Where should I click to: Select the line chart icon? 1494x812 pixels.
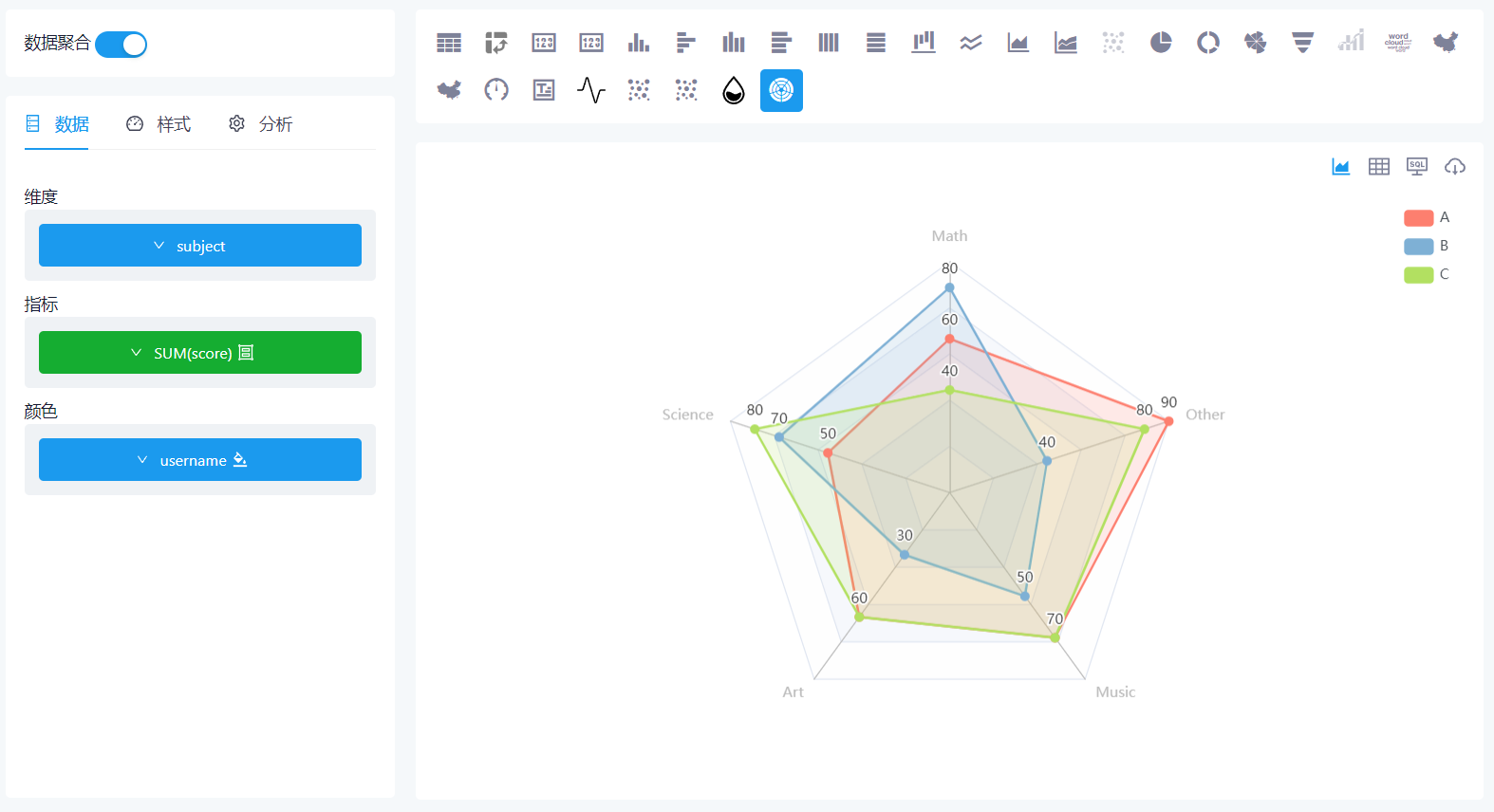pyautogui.click(x=971, y=43)
